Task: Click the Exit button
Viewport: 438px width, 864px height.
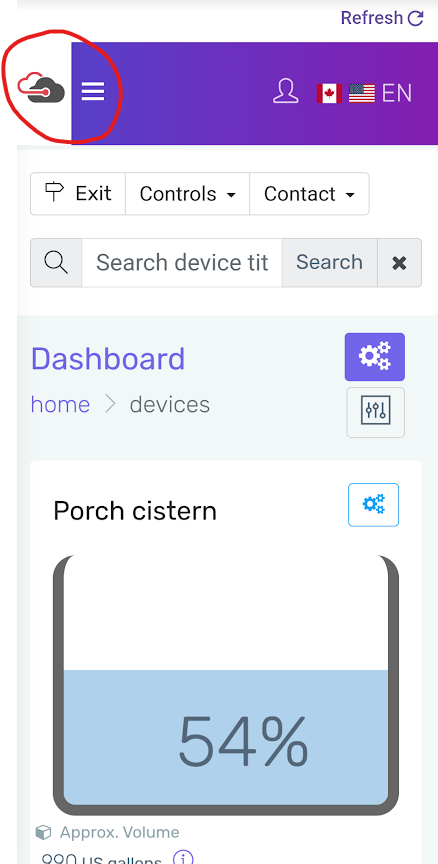Action: click(x=78, y=194)
